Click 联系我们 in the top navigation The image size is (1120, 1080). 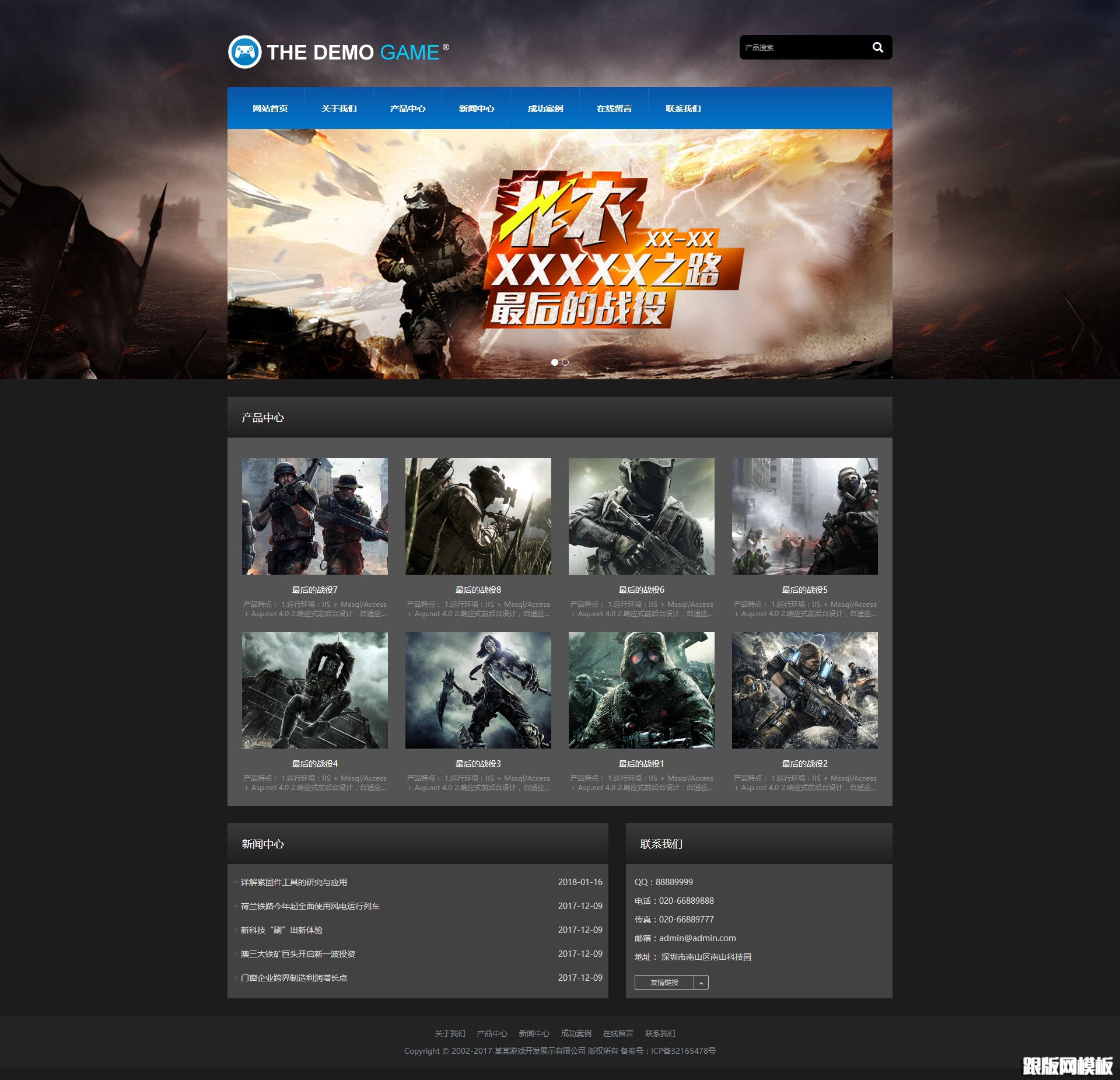point(682,109)
